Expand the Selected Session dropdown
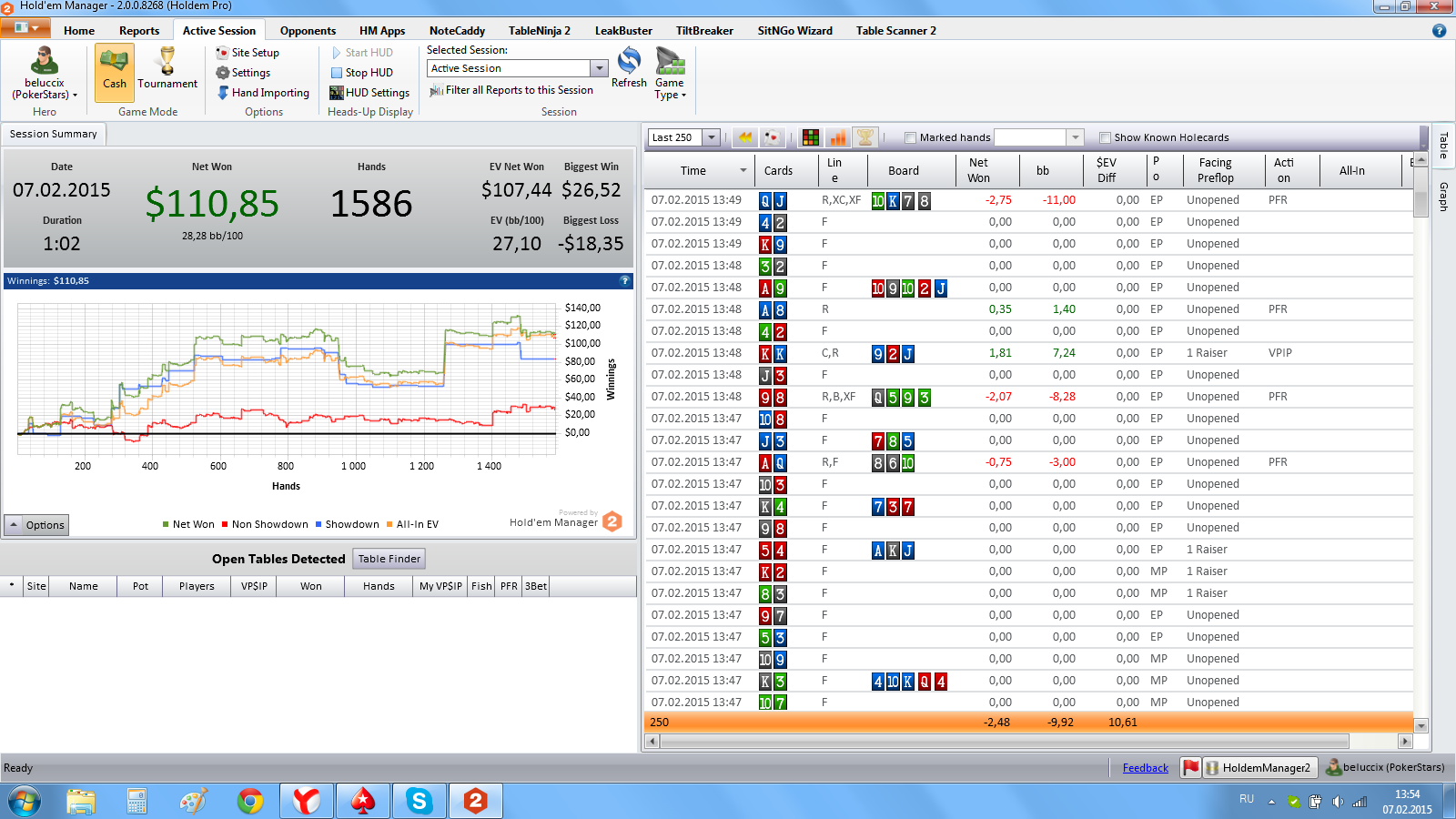 pos(599,68)
